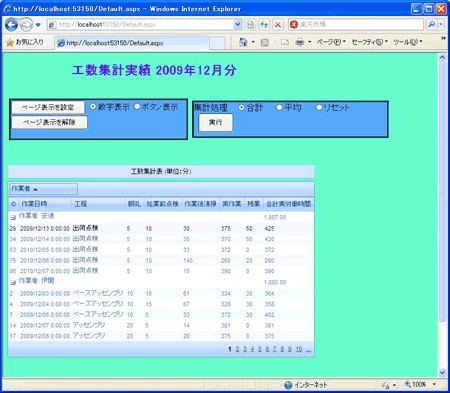Viewport: 450px width, 393px height.
Task: Click the pager ellipsis for more pages
Action: [308, 350]
